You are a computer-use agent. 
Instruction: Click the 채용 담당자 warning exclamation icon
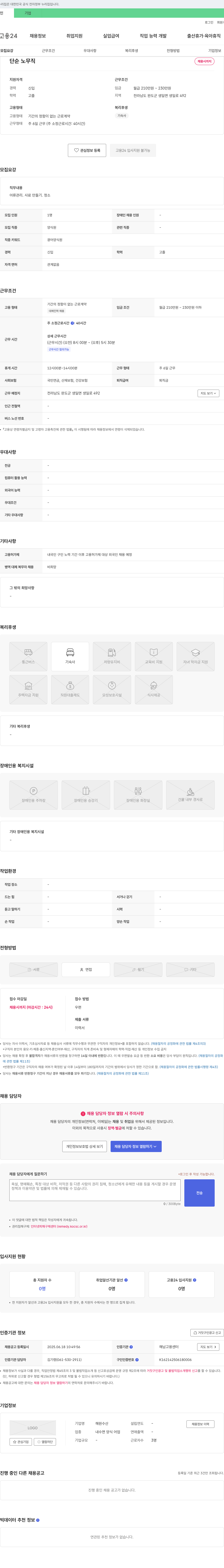83,1113
